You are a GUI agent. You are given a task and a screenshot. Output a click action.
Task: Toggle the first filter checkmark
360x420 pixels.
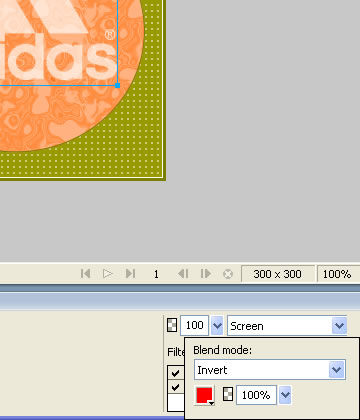(x=175, y=373)
